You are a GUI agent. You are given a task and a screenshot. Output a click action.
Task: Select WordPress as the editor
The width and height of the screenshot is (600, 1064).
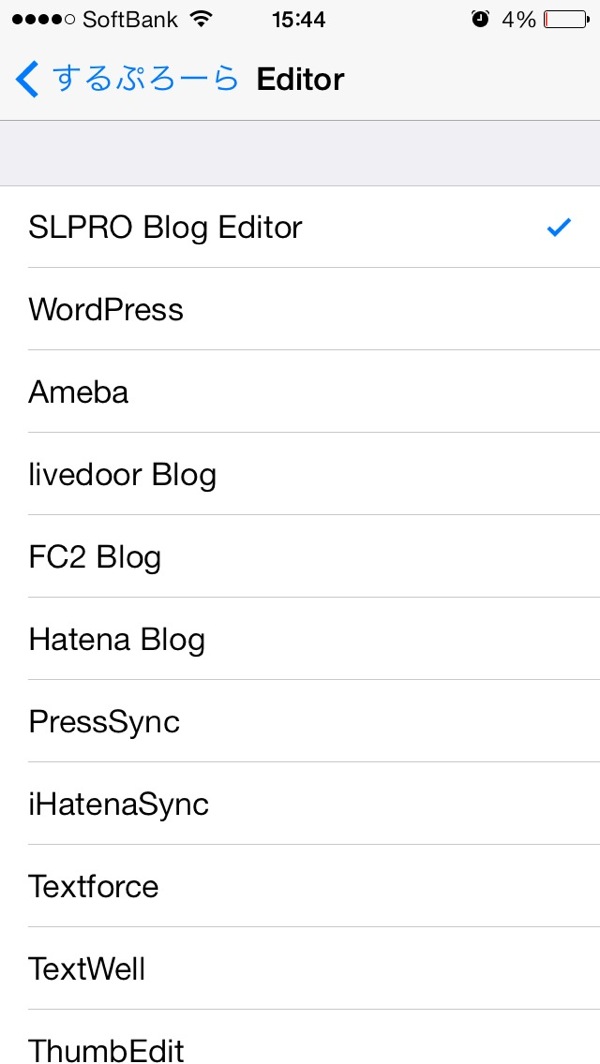(300, 309)
